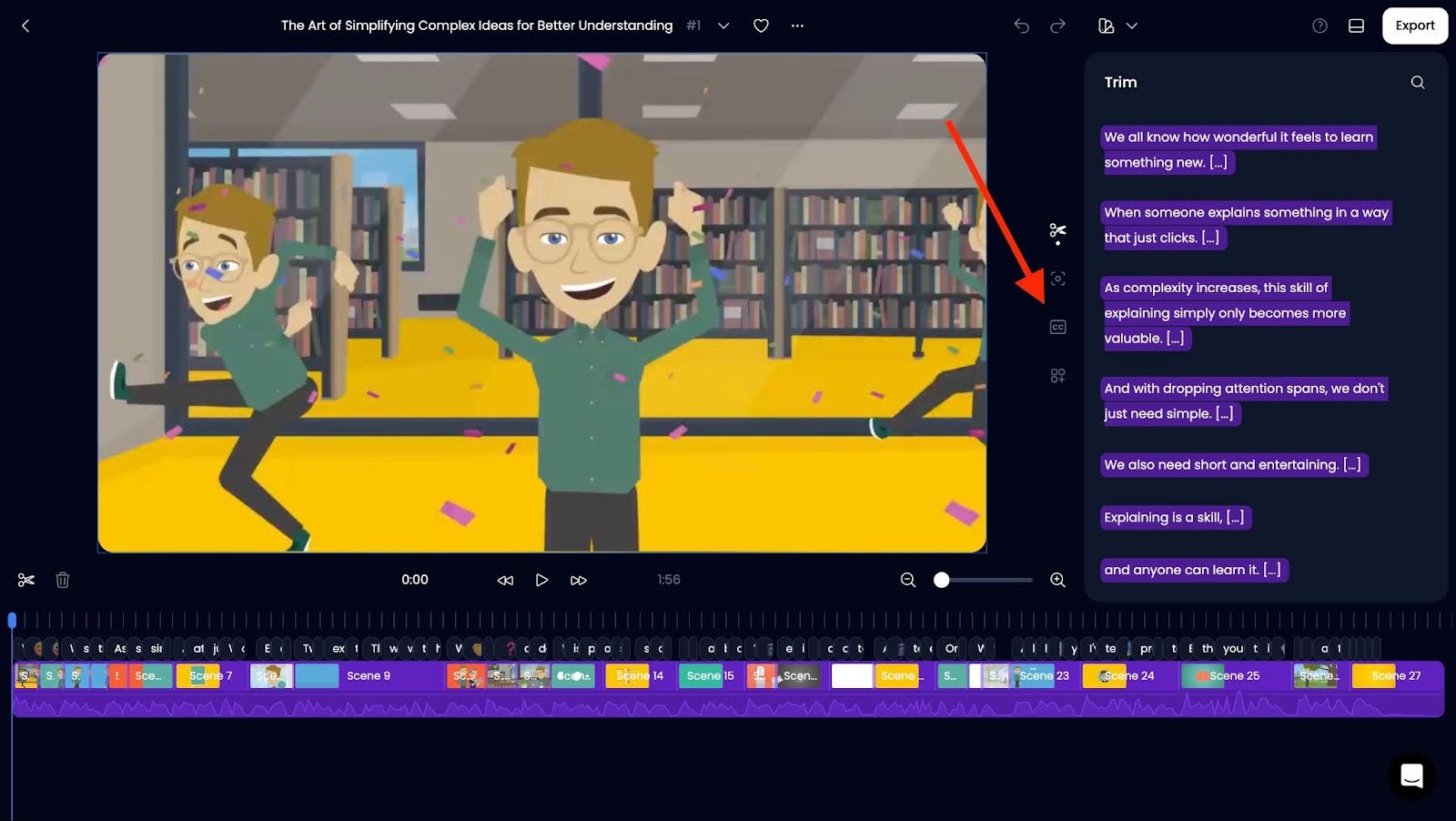
Task: Search within the Trim transcript panel
Action: [x=1417, y=82]
